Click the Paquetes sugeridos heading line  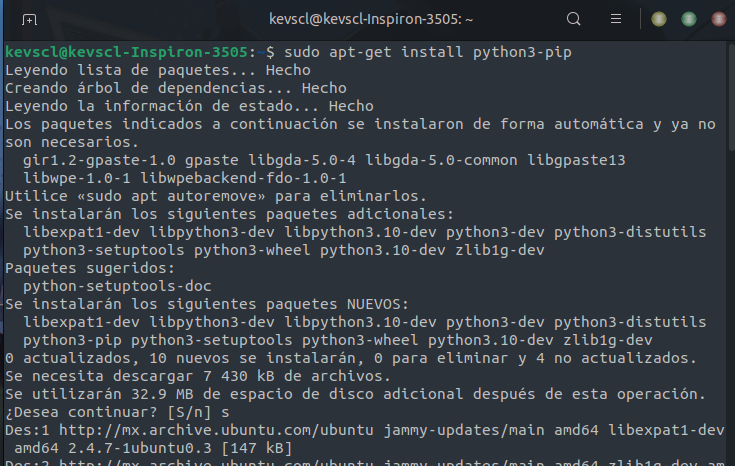coord(90,268)
